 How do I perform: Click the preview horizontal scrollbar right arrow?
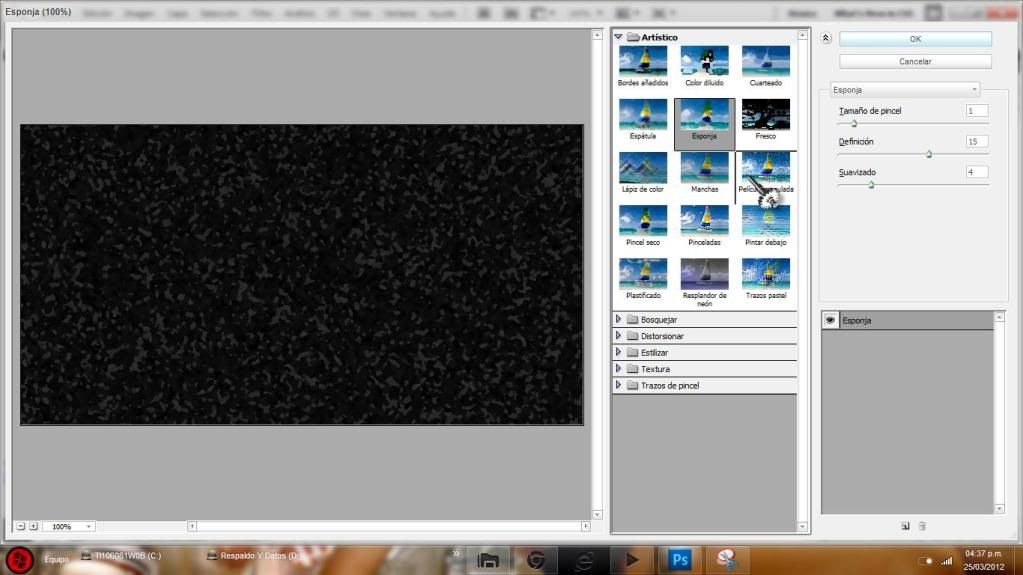coord(585,526)
